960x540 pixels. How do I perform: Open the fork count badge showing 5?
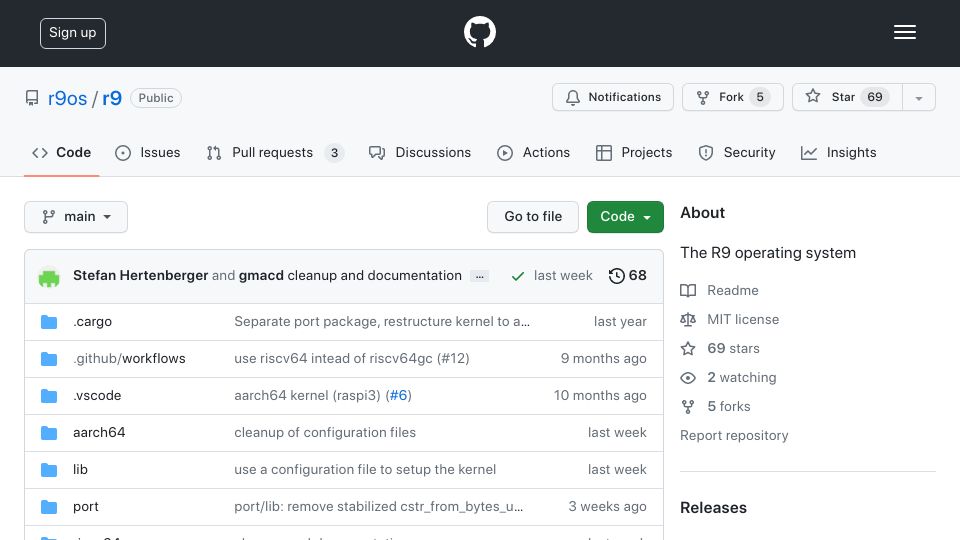[x=760, y=97]
